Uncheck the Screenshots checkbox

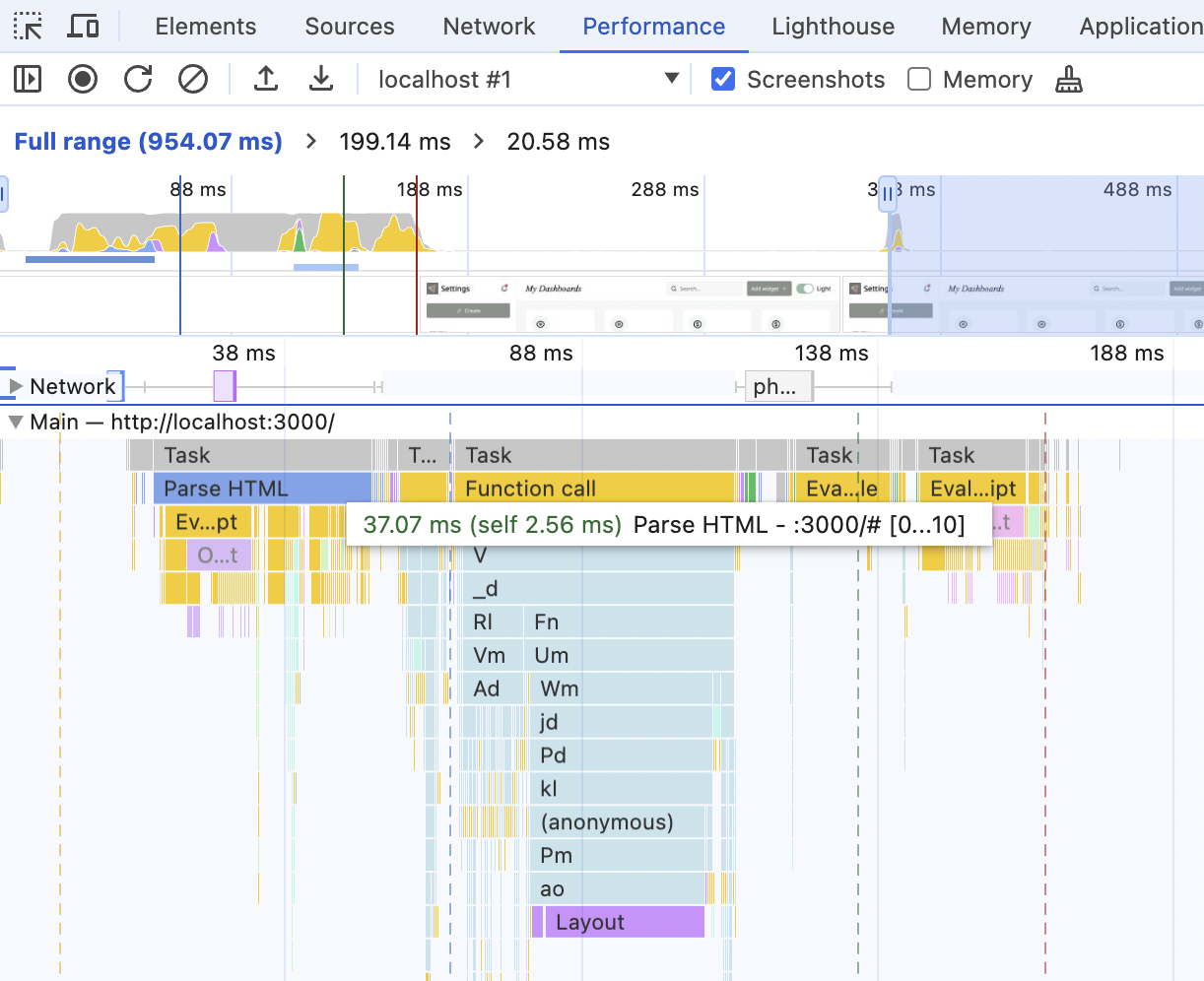pyautogui.click(x=723, y=79)
